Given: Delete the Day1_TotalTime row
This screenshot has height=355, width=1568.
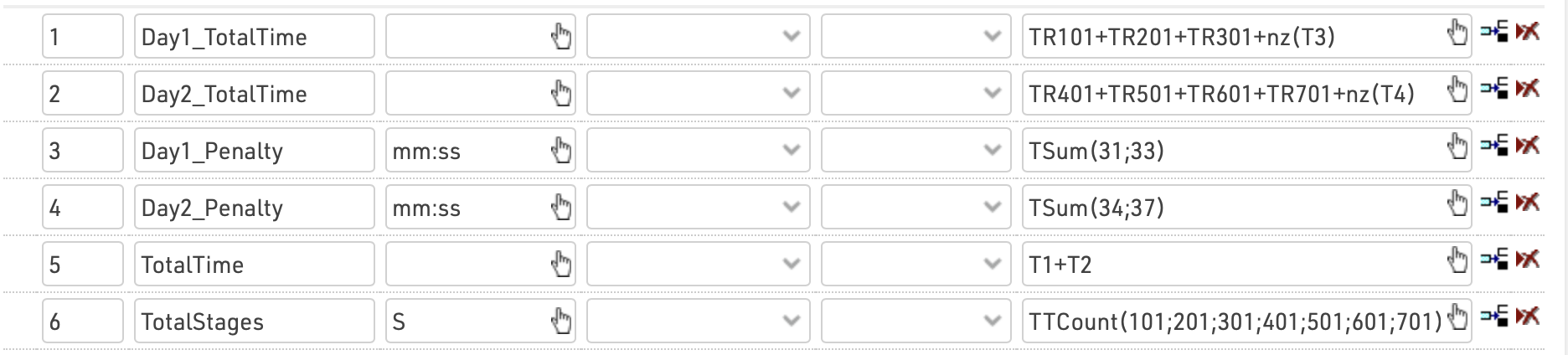Looking at the screenshot, I should 1529,33.
